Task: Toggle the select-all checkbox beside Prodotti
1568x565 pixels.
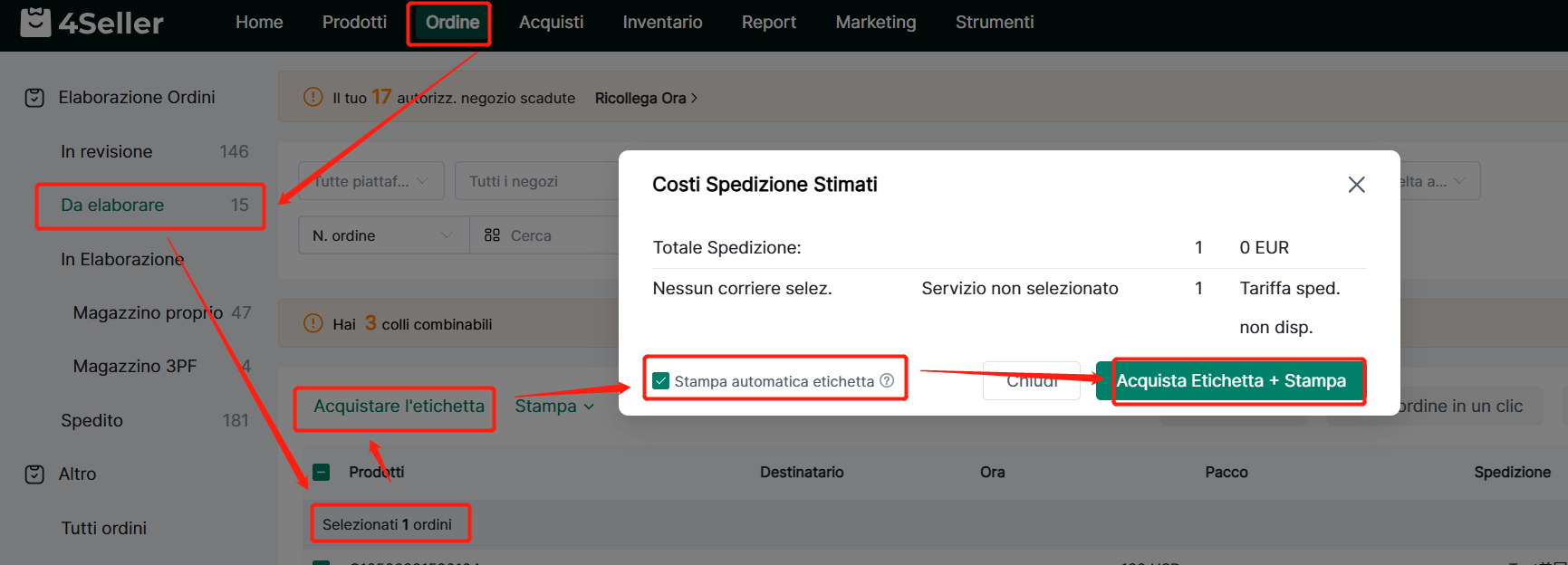Action: 322,472
